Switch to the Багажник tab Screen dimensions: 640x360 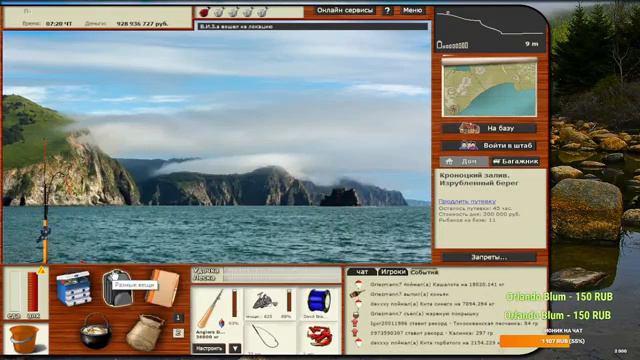point(515,162)
